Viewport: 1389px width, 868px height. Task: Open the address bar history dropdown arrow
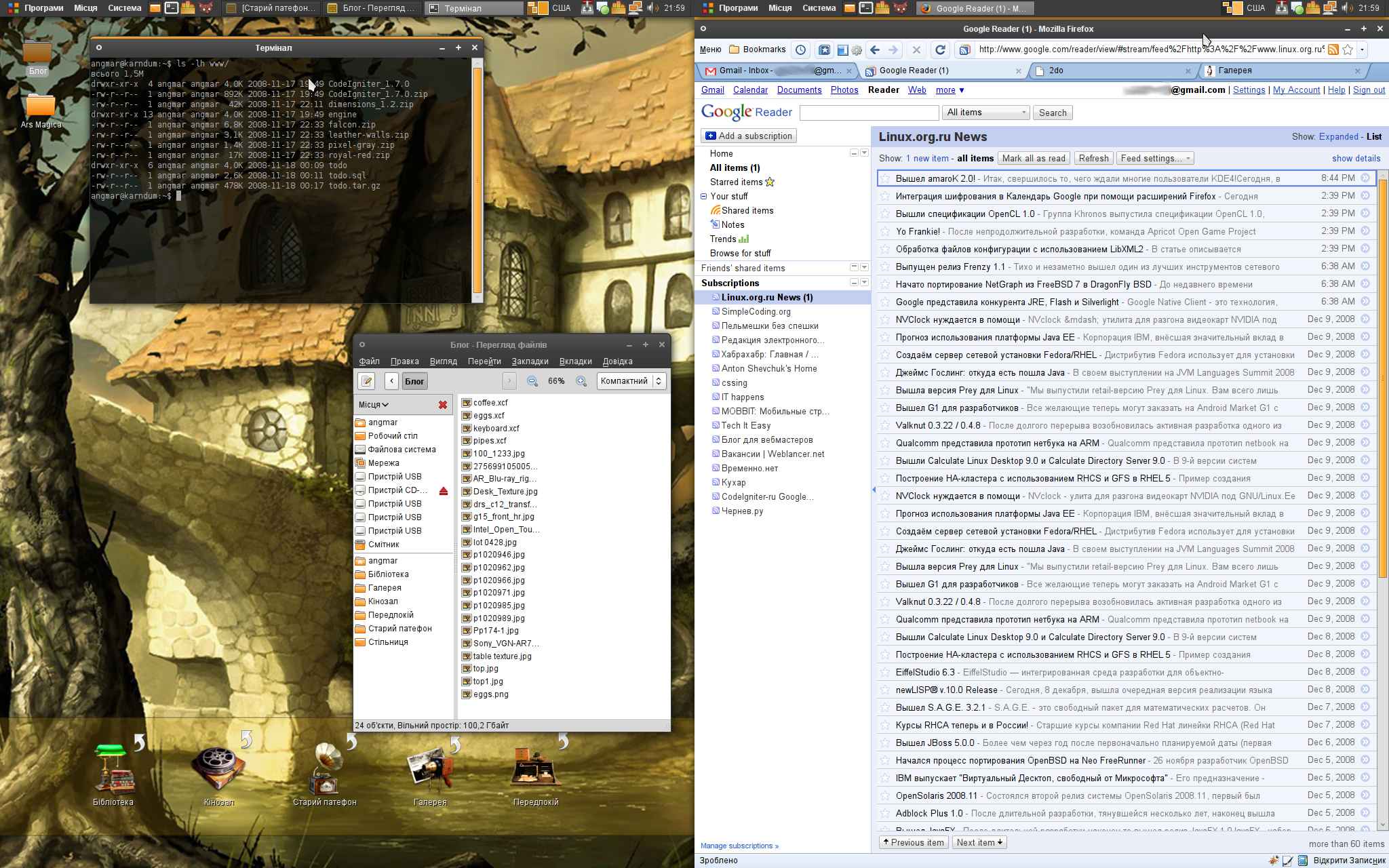click(1362, 50)
